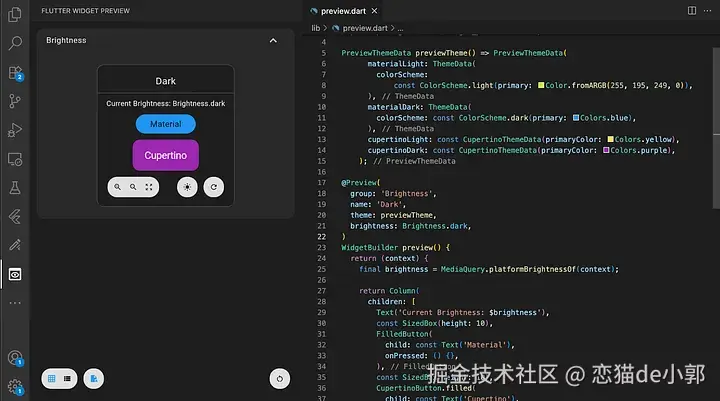Click the 'Dark' preview title
Image resolution: width=720 pixels, height=401 pixels.
pyautogui.click(x=165, y=81)
